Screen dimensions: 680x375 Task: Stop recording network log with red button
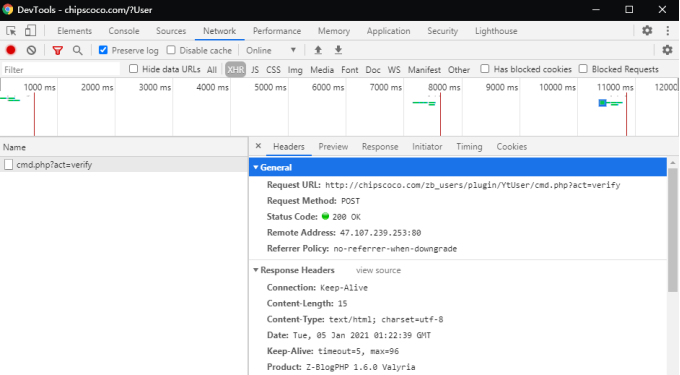coord(11,50)
